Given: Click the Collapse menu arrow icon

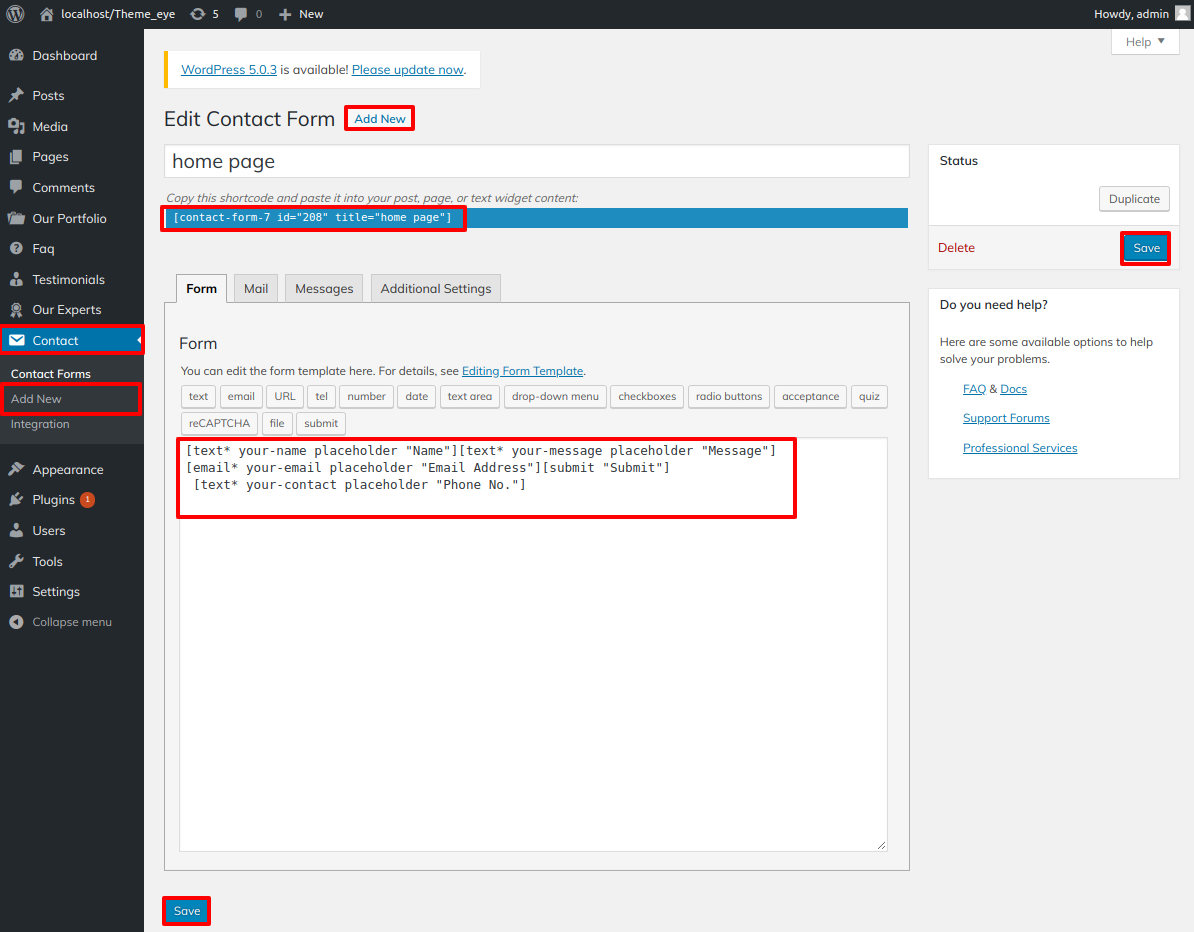Looking at the screenshot, I should (x=16, y=622).
